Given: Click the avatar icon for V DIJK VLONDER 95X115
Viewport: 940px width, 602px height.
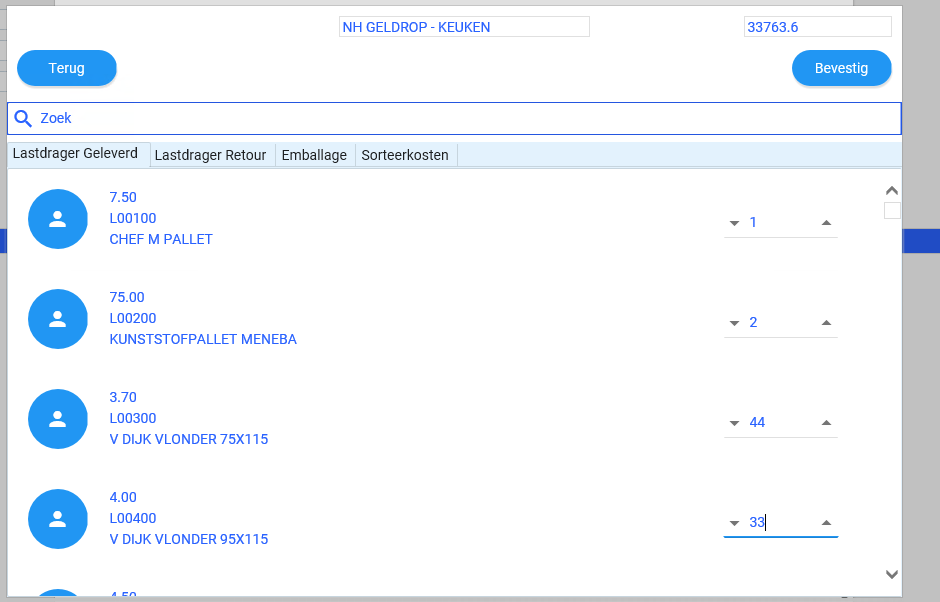Looking at the screenshot, I should pos(57,518).
